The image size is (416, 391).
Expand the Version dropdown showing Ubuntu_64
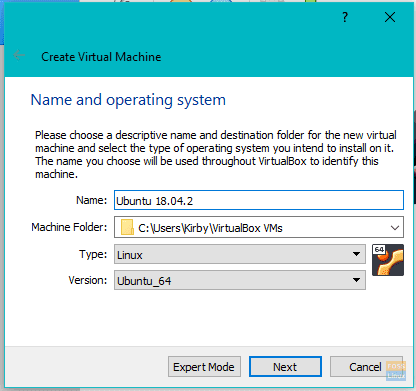point(240,280)
